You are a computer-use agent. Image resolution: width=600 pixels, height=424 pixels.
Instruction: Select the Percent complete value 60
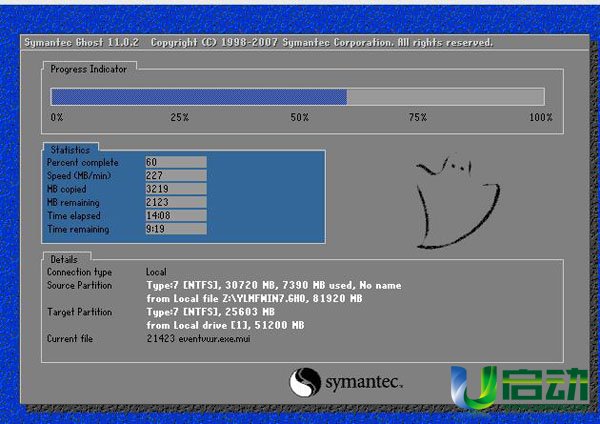point(176,162)
